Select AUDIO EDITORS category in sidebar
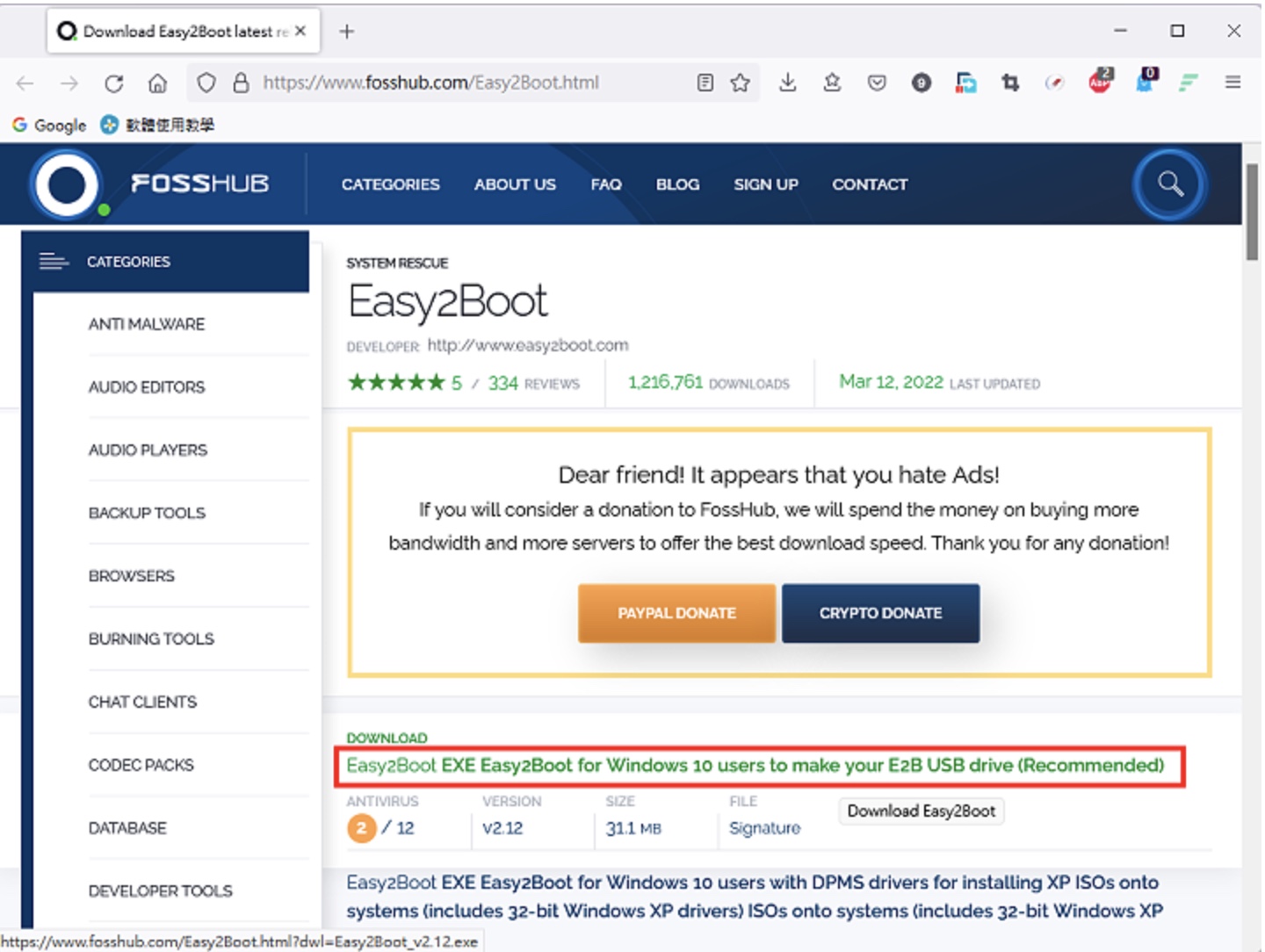The width and height of the screenshot is (1265, 952). pos(147,387)
